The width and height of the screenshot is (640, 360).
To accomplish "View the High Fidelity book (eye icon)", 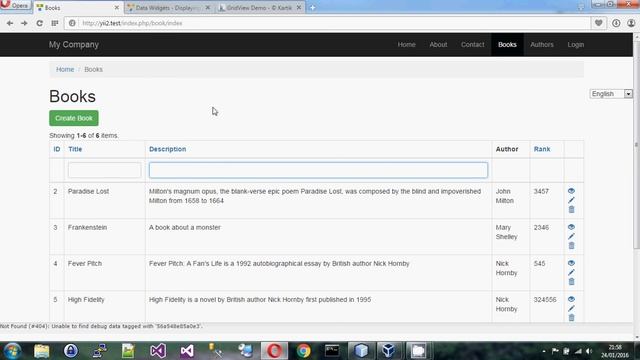I will click(571, 299).
